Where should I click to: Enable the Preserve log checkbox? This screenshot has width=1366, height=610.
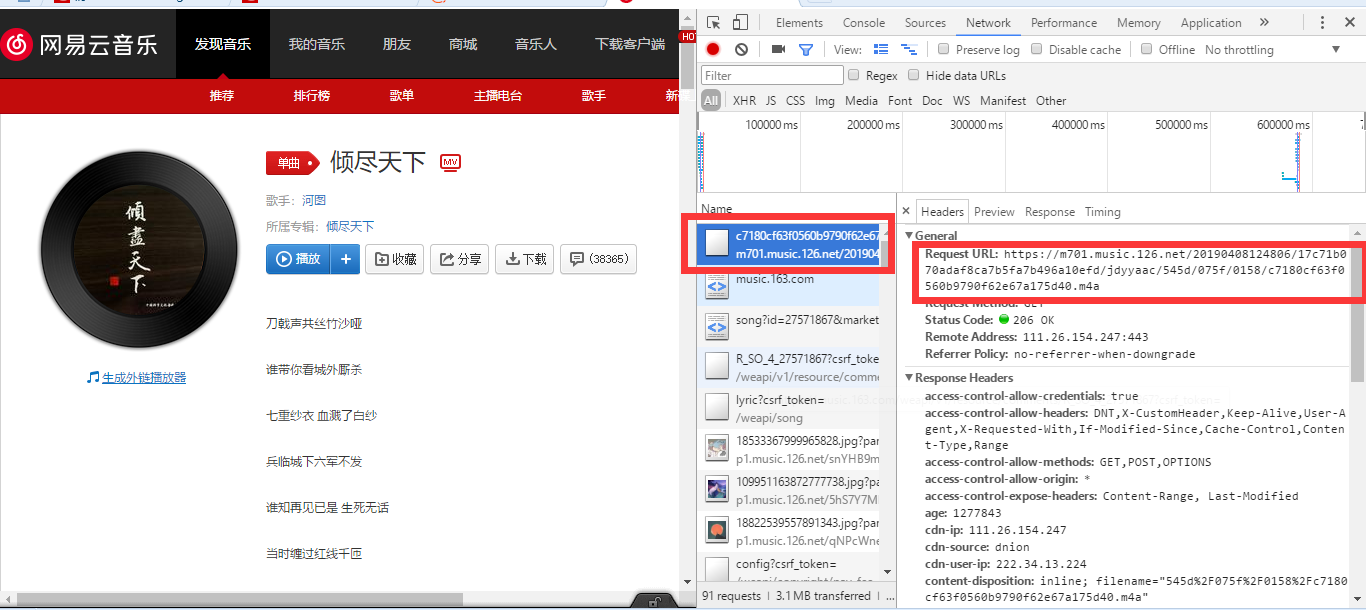click(943, 49)
